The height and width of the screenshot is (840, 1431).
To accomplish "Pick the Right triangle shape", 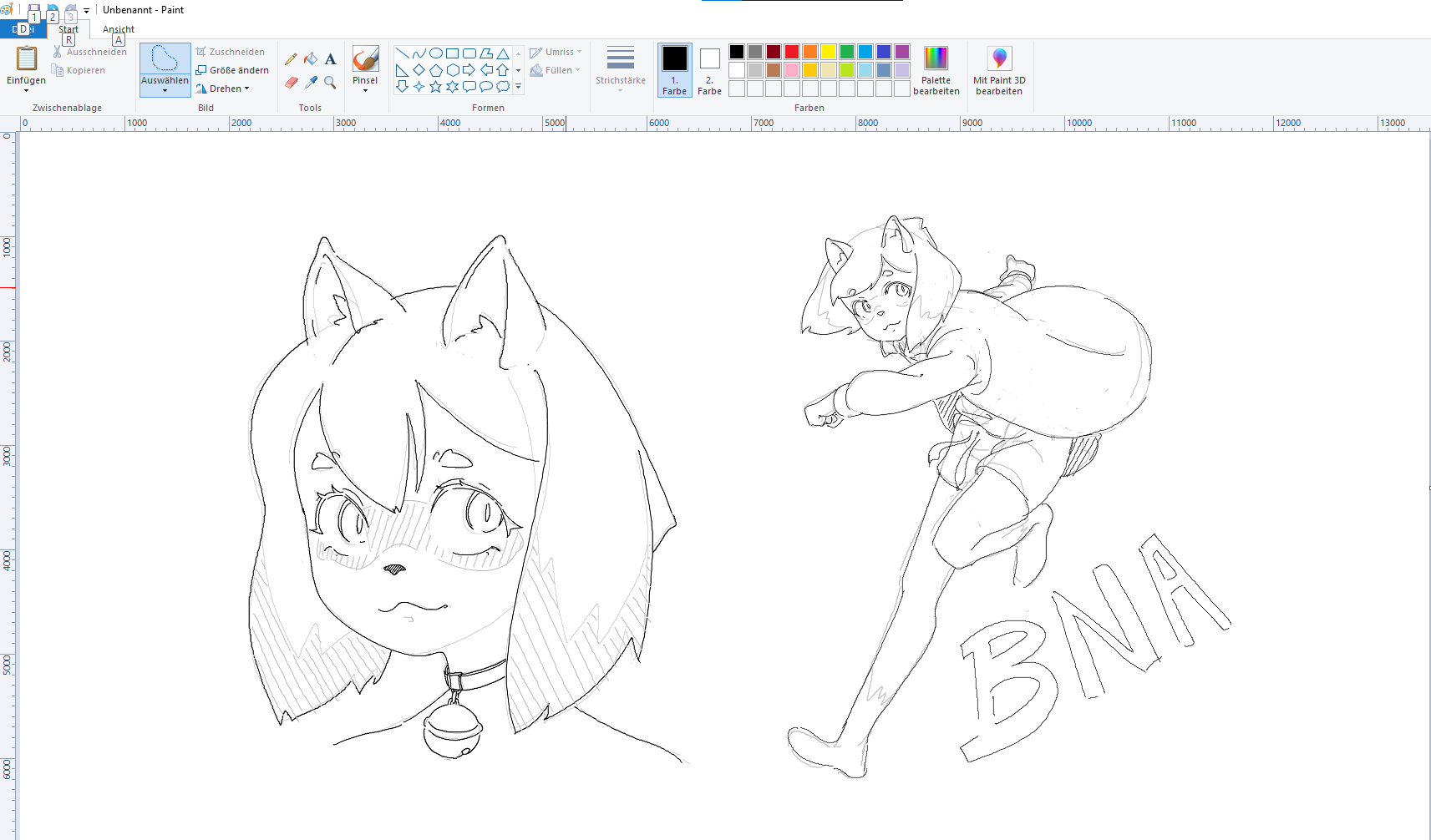I will tap(402, 70).
